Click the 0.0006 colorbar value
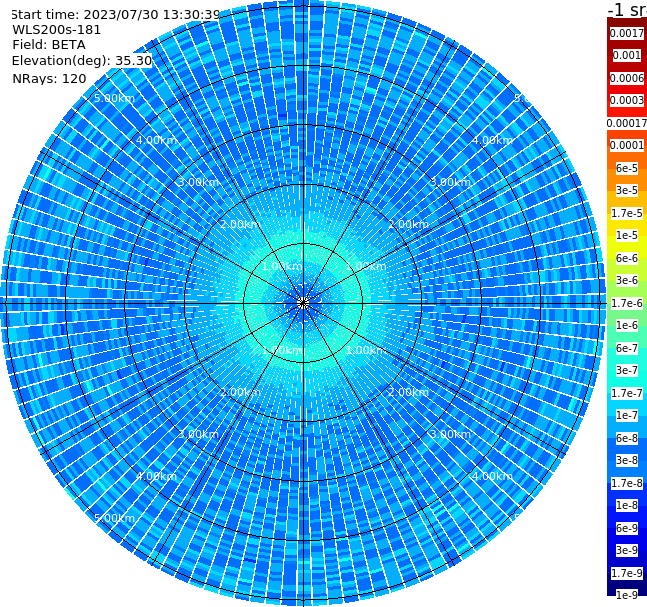 pos(627,78)
